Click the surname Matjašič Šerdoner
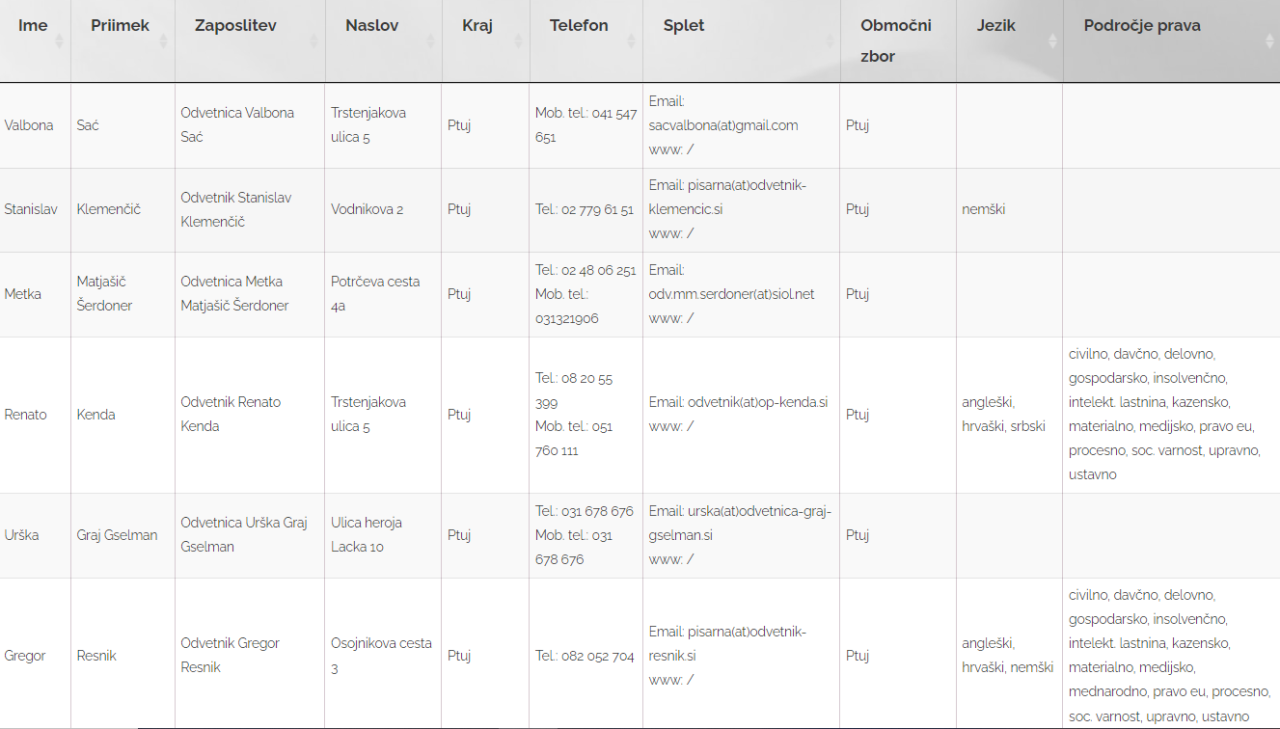Viewport: 1280px width, 729px height. 104,294
